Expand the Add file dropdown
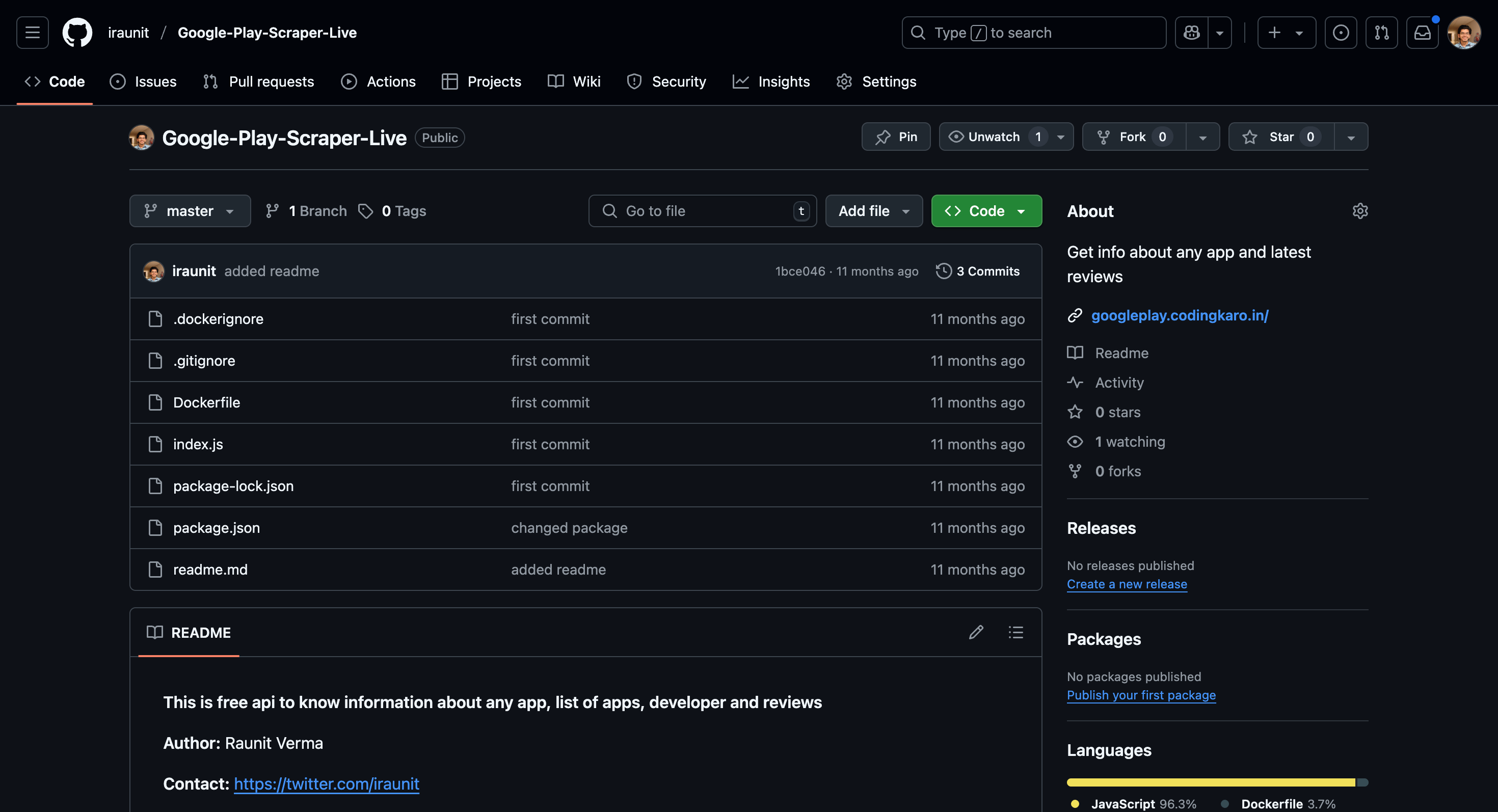The height and width of the screenshot is (812, 1498). (x=874, y=211)
